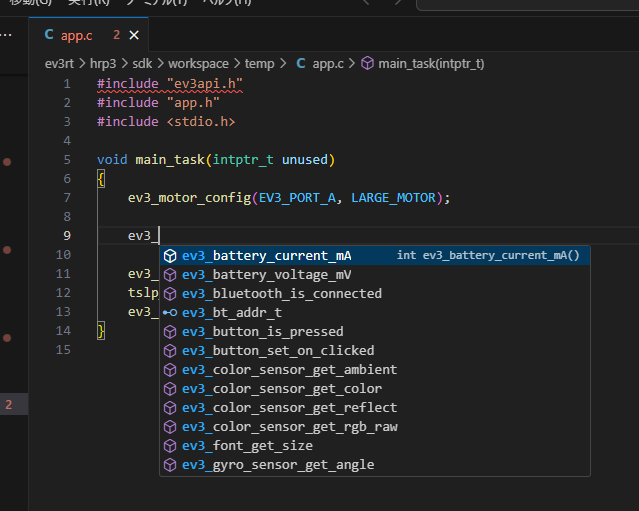639x511 pixels.
Task: Click the #include <stdio.h> line
Action: (x=166, y=122)
